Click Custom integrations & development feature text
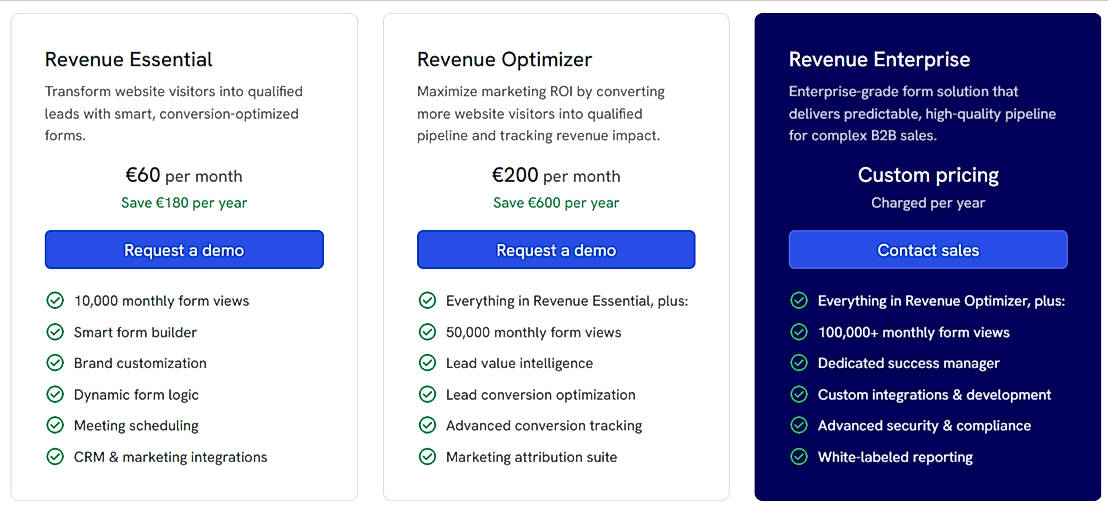 click(x=934, y=394)
